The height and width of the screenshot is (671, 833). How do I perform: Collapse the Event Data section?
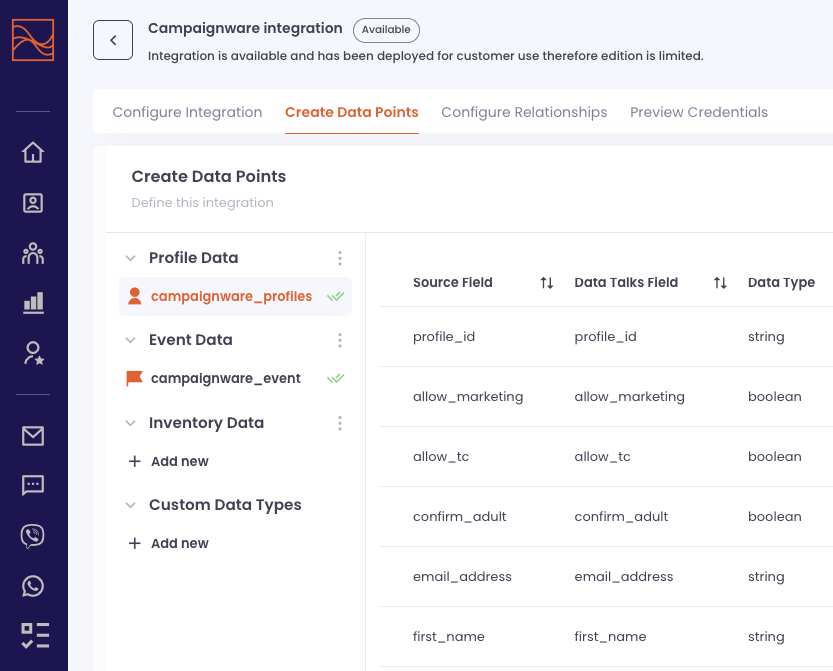130,340
